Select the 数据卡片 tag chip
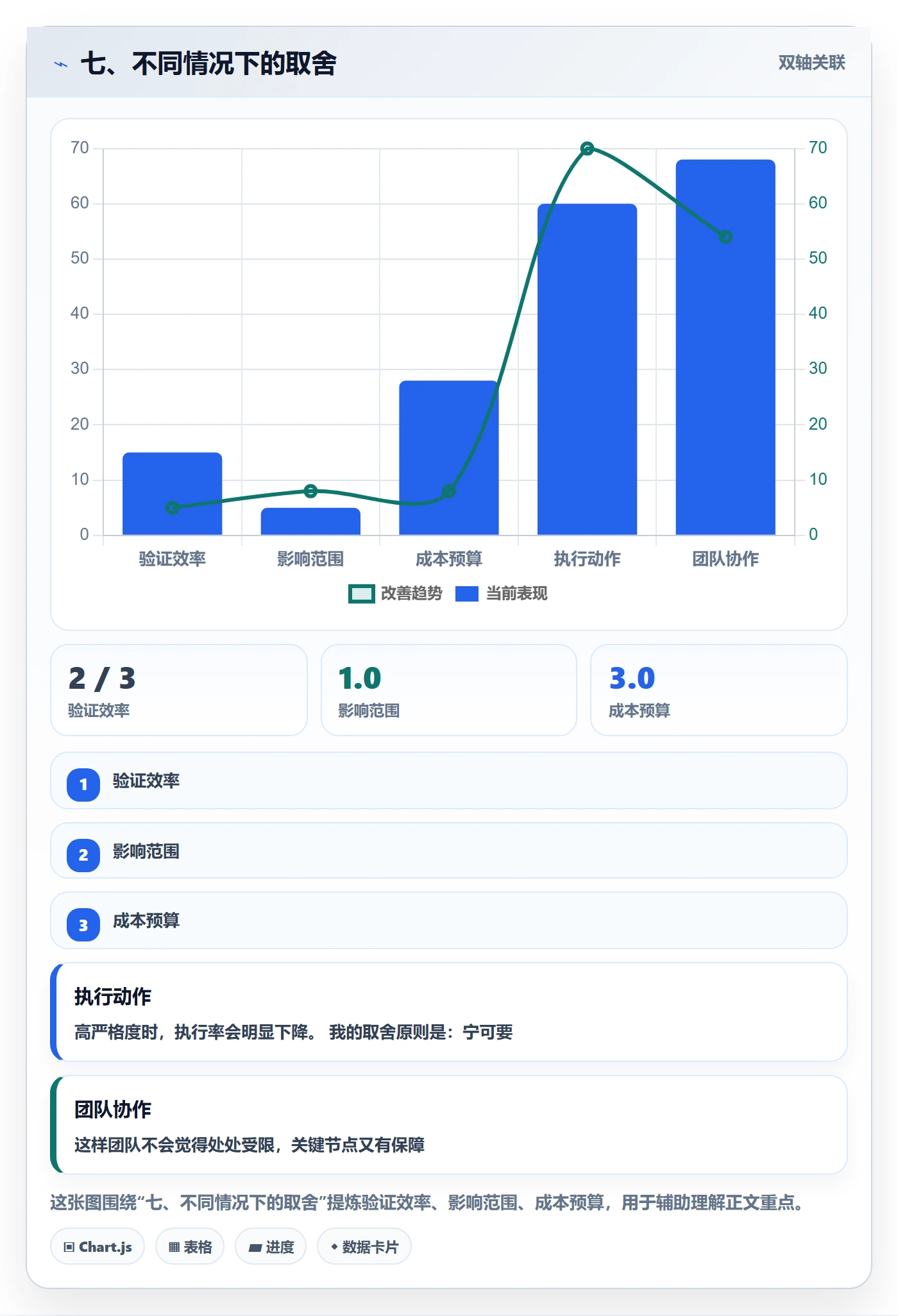Screen dimensions: 898x1316 click(364, 1247)
